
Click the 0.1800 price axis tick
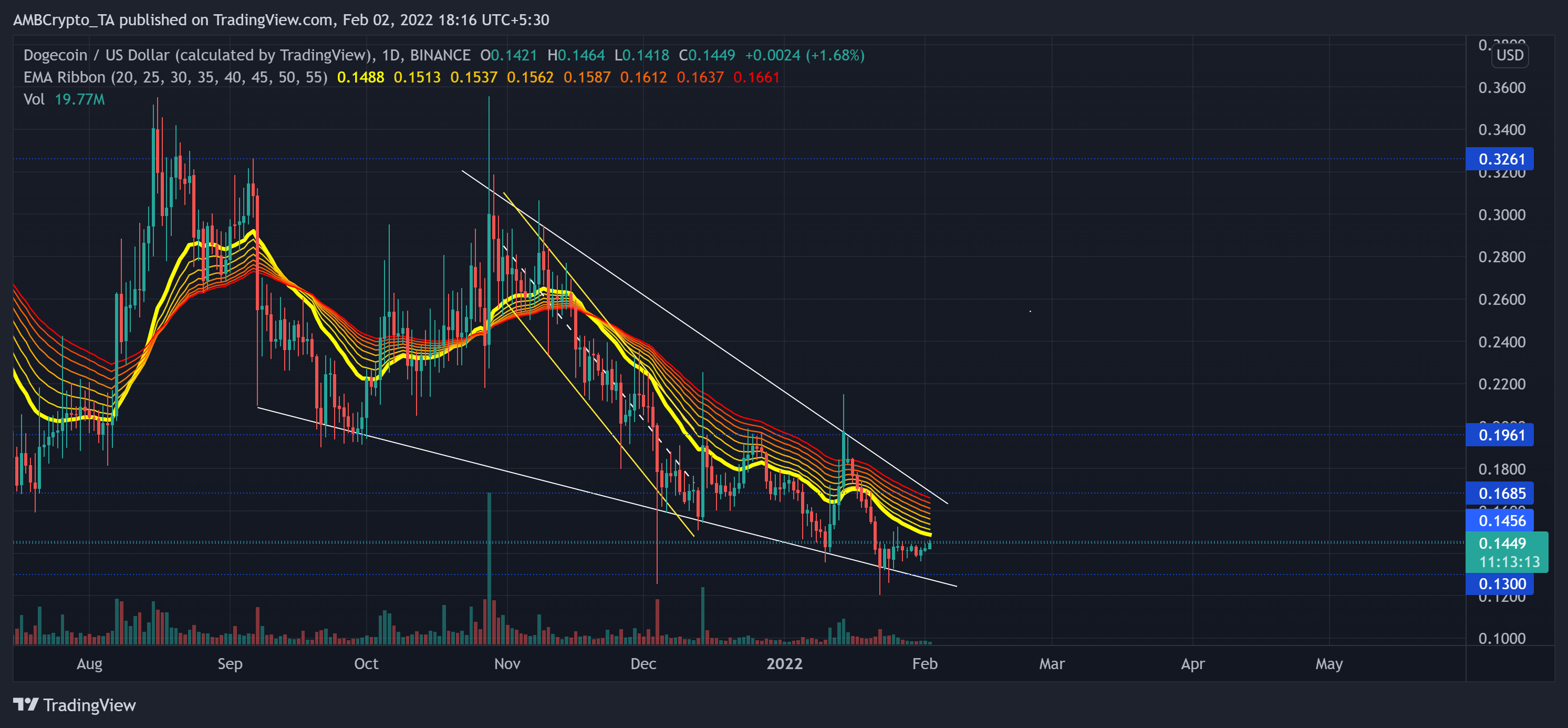point(1502,470)
